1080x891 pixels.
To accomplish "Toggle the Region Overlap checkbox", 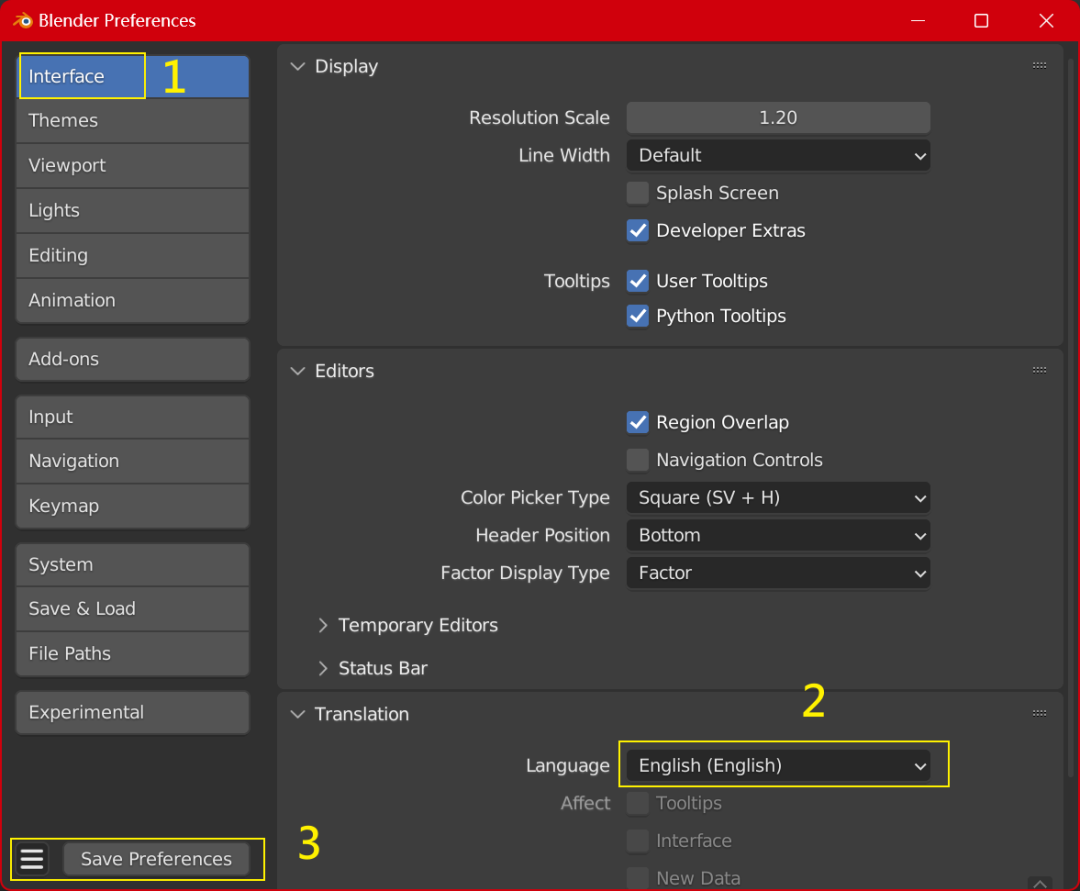I will coord(638,422).
